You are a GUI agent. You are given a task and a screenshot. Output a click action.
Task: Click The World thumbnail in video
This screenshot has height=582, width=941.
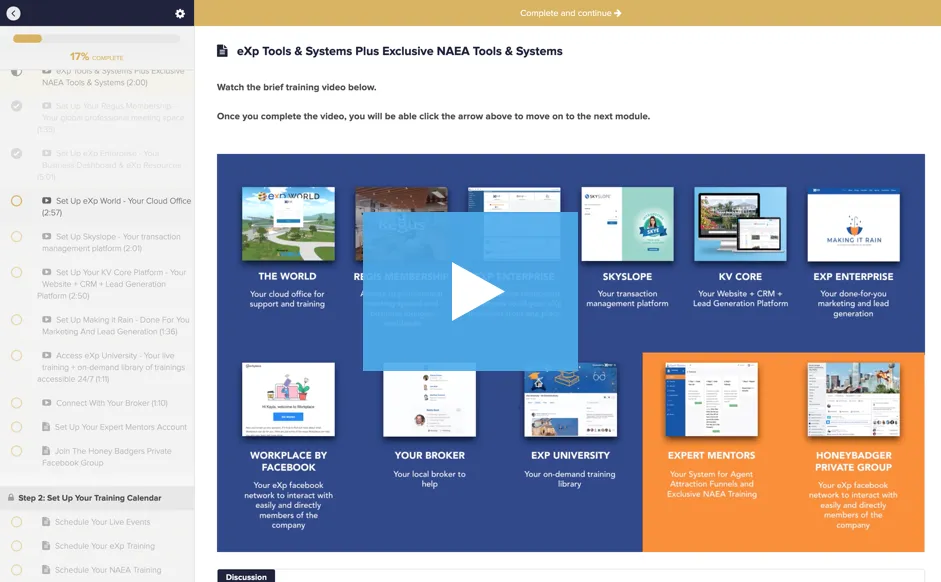pos(288,224)
